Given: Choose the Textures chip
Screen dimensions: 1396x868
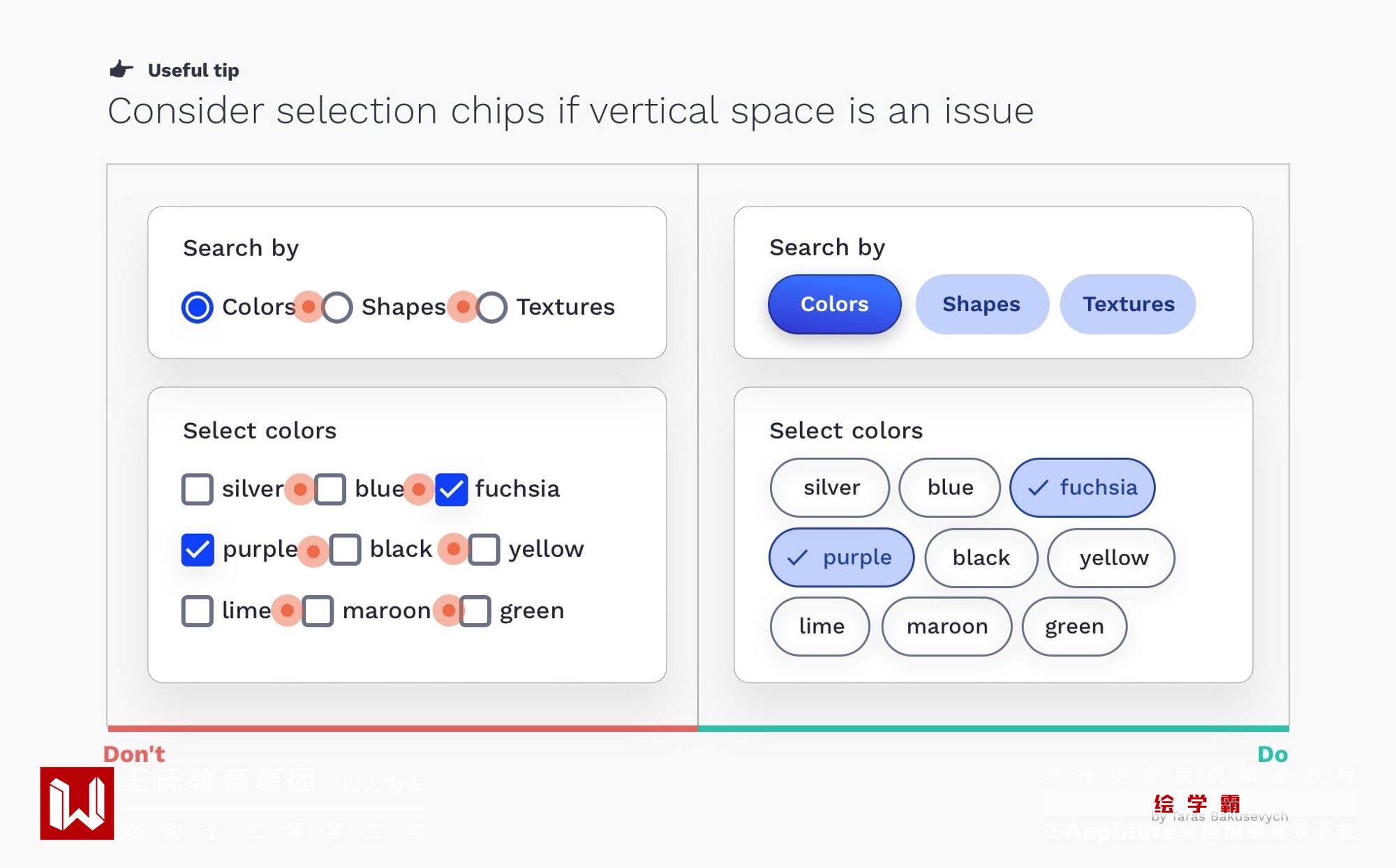Looking at the screenshot, I should click(x=1128, y=304).
